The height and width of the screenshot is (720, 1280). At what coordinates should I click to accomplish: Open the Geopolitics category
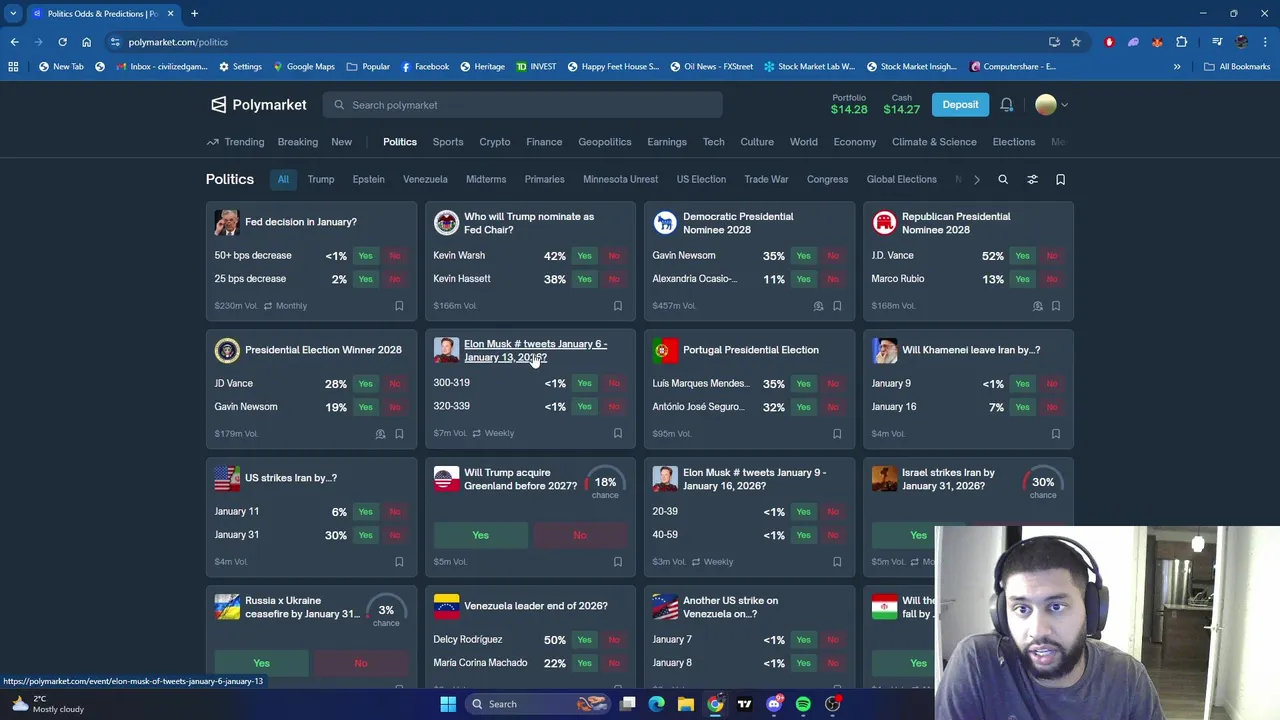[x=605, y=142]
